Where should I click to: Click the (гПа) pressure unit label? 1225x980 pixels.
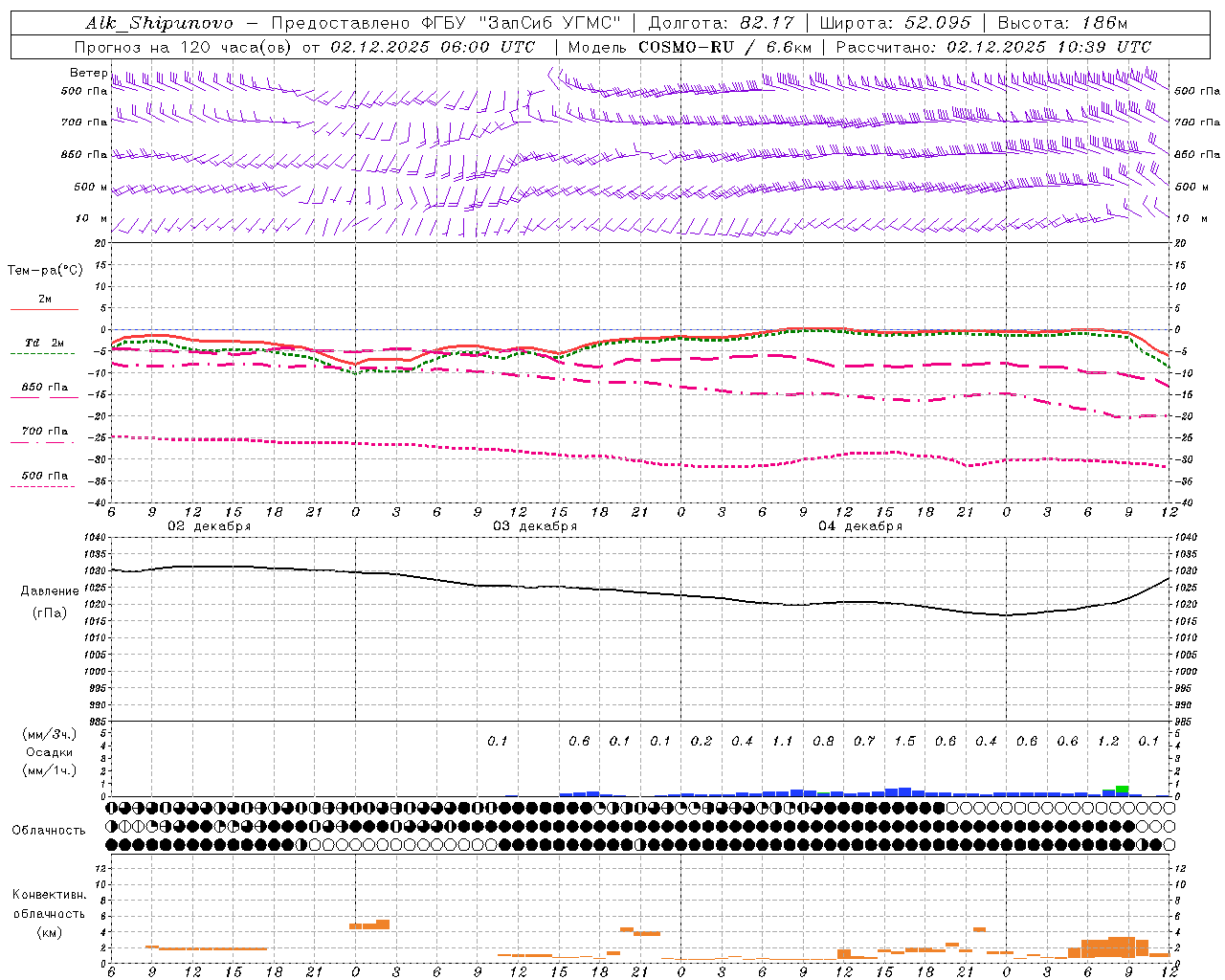click(50, 613)
